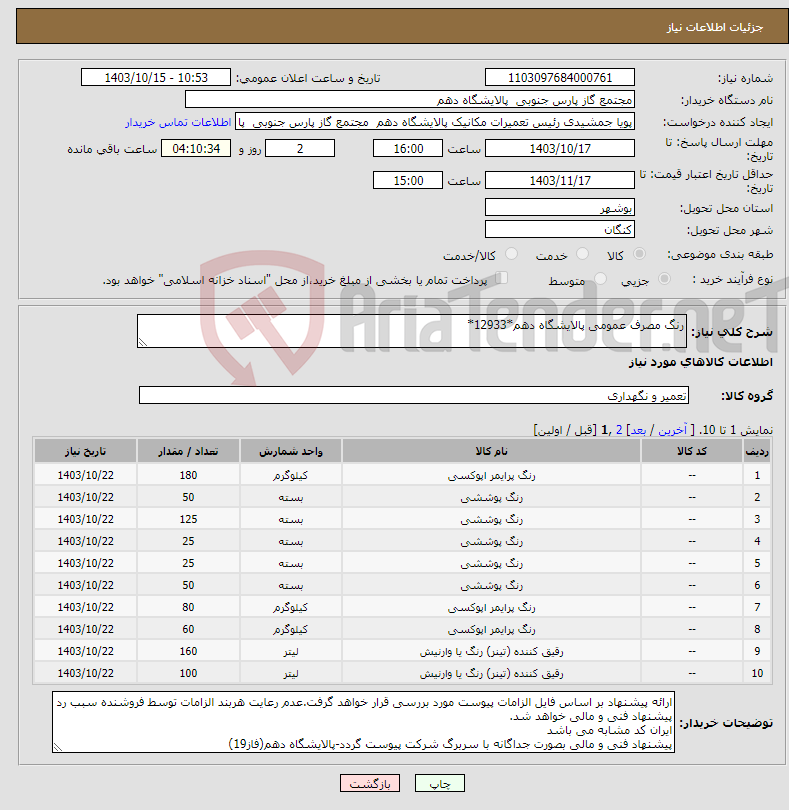
Task: Click the واحد شمارش column header
Action: (291, 451)
